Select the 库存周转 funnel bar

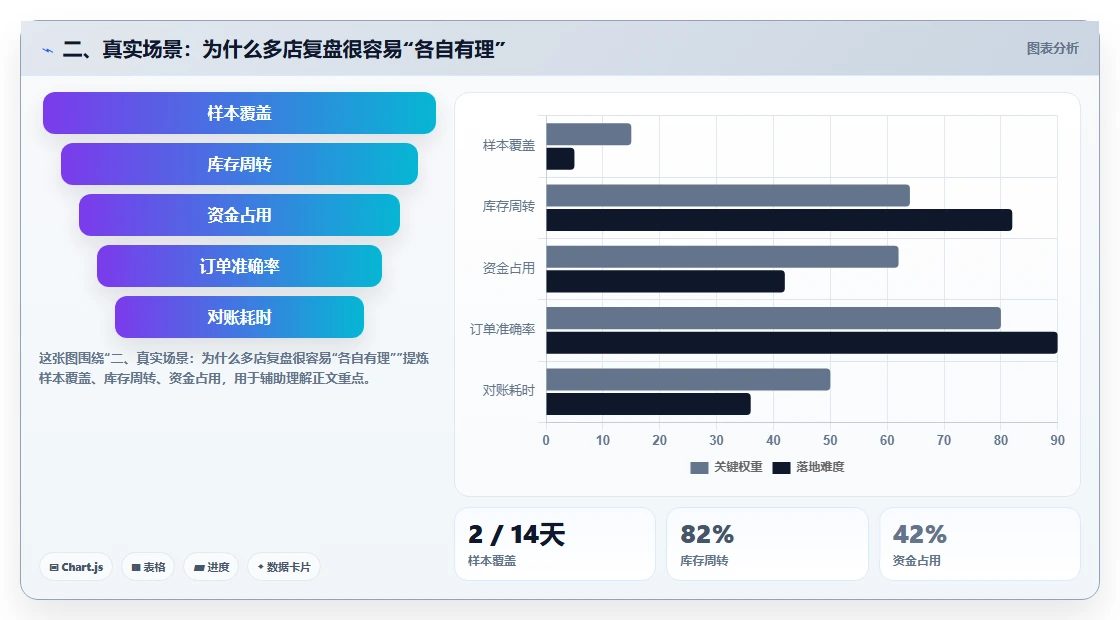pos(239,164)
